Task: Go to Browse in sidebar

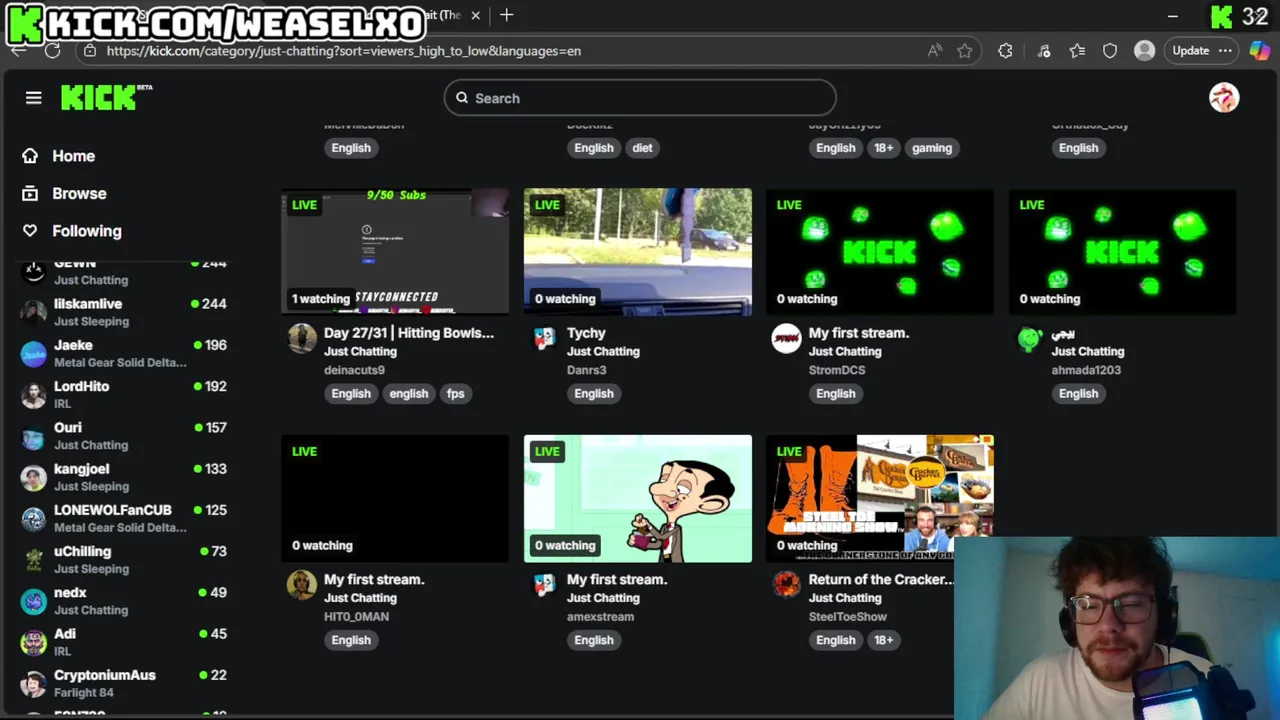Action: pyautogui.click(x=79, y=193)
